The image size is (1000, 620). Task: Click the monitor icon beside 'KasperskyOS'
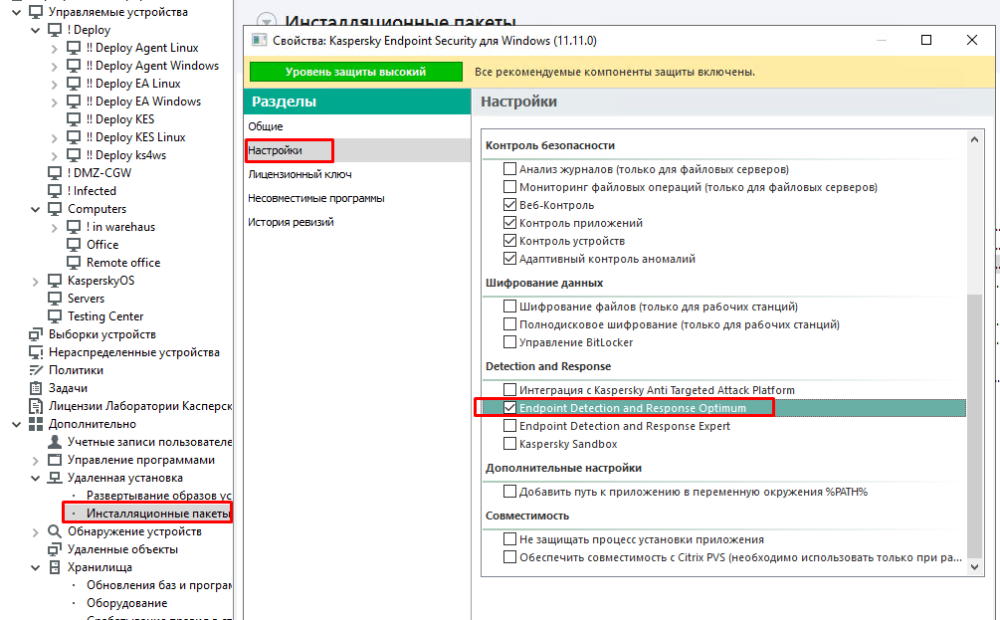[x=55, y=281]
